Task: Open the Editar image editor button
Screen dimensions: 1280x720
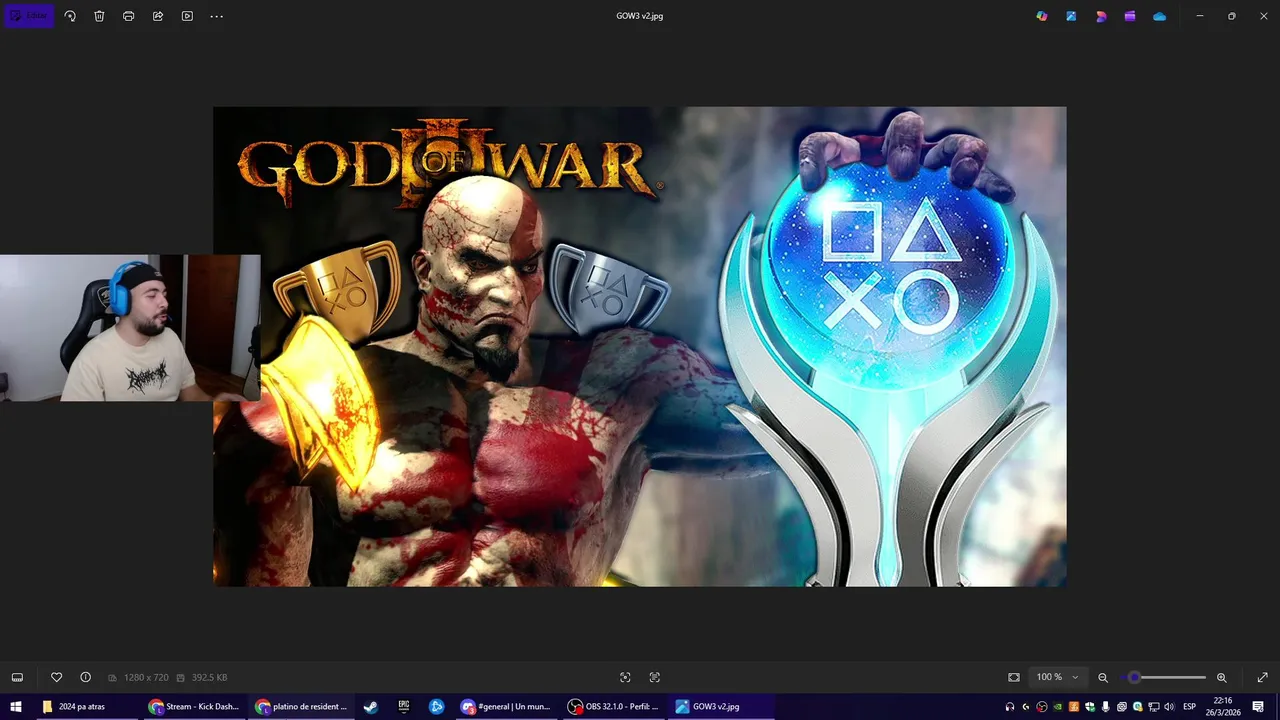Action: coord(29,16)
